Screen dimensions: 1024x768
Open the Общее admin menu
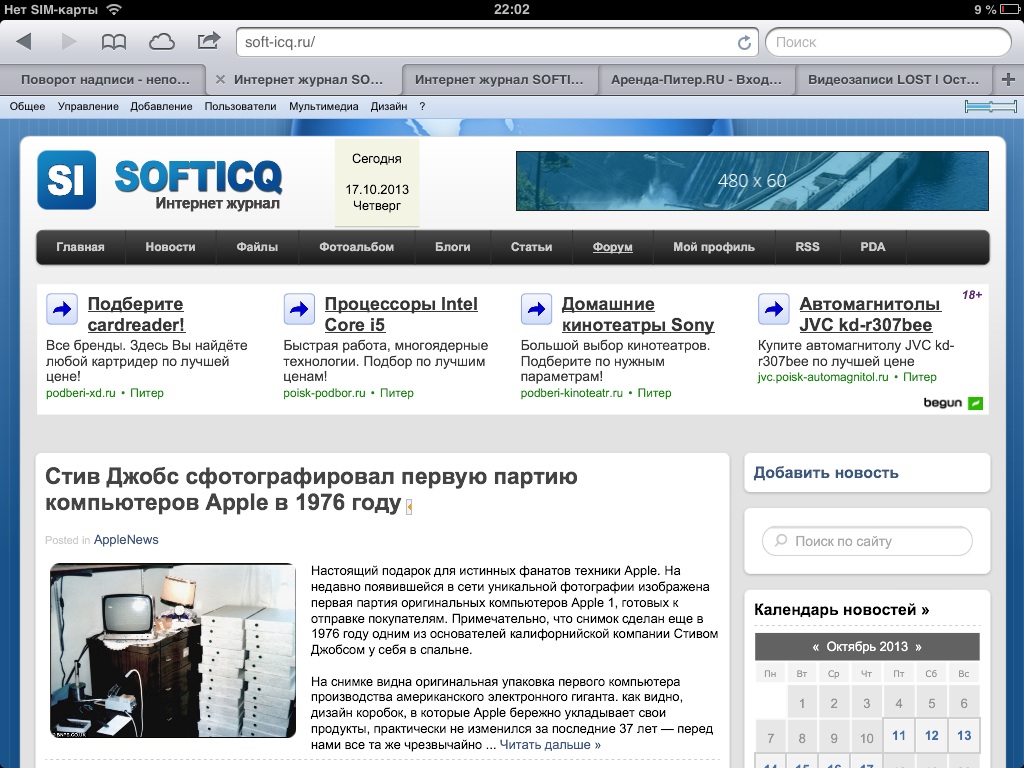tap(27, 106)
